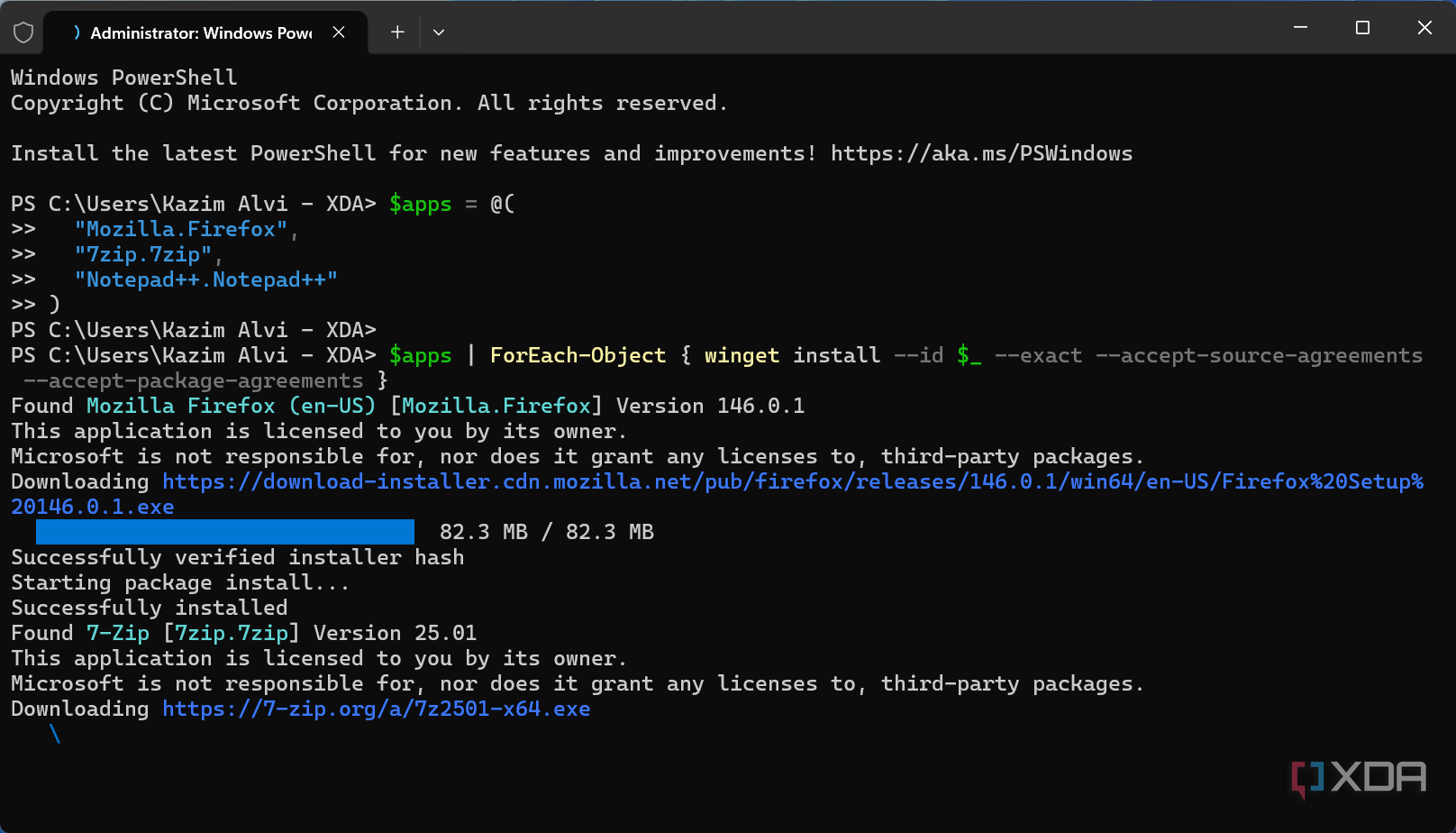Click the blue Firefox download progress bar
Viewport: 1456px width, 833px height.
coord(224,532)
